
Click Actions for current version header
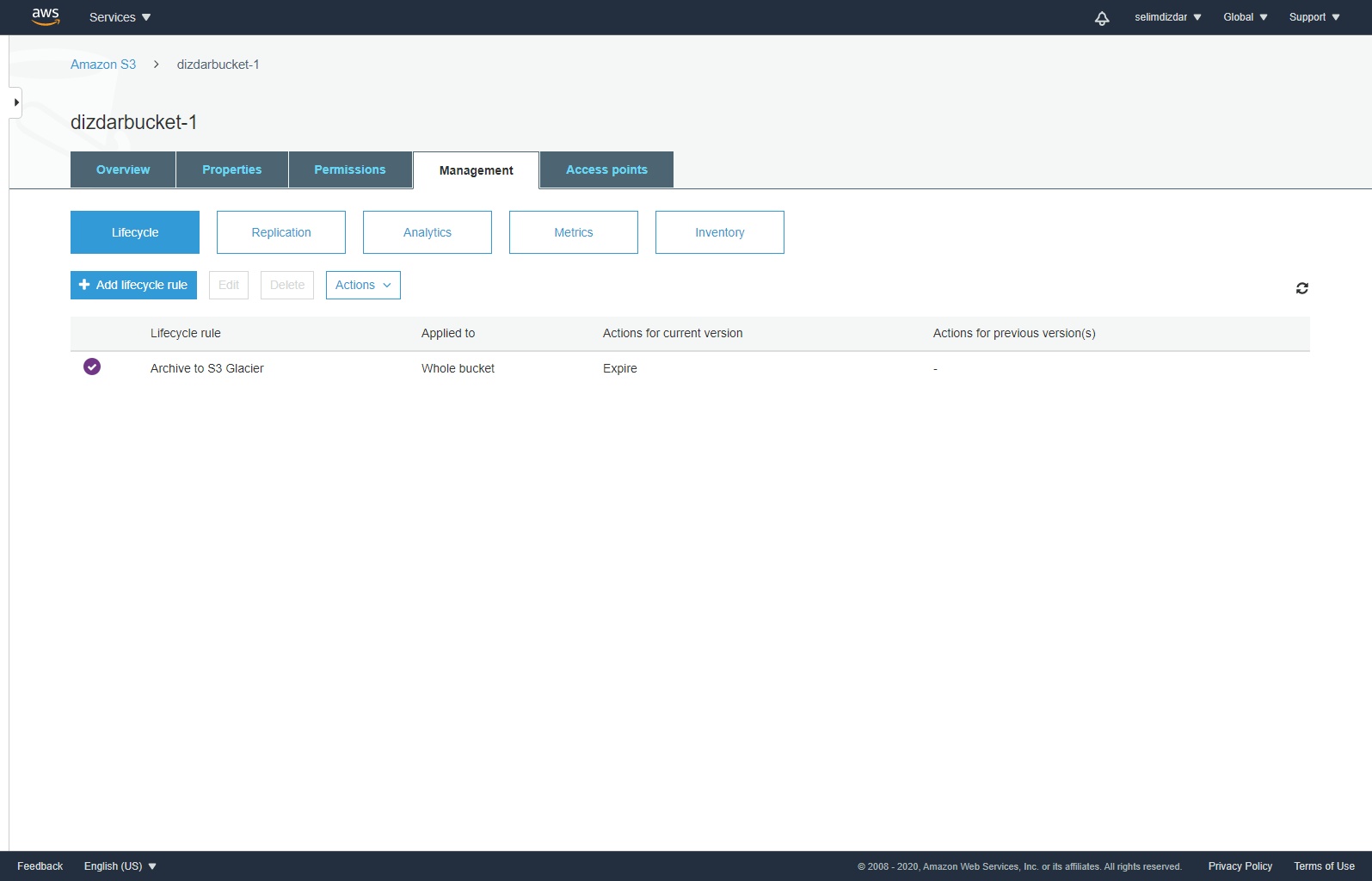click(673, 333)
